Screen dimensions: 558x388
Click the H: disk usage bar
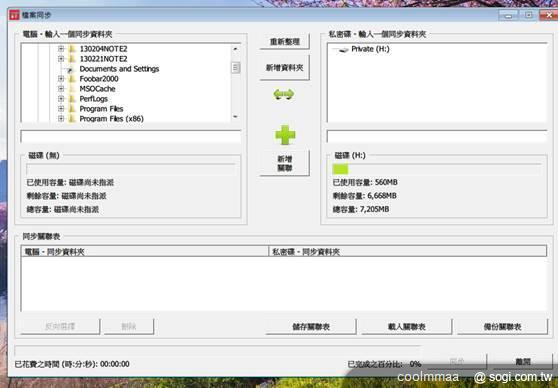[x=437, y=169]
